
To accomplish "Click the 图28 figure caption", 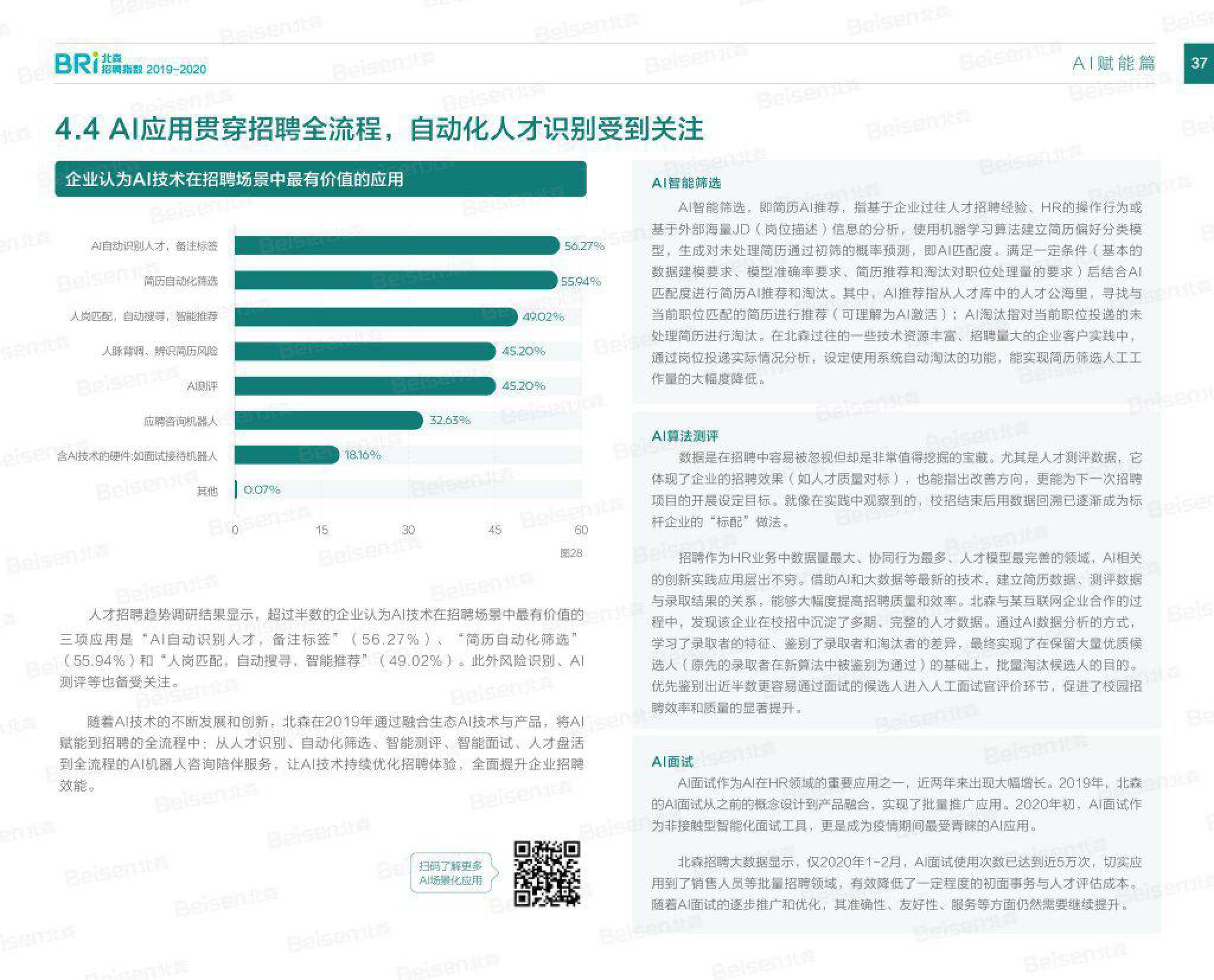I will click(571, 553).
